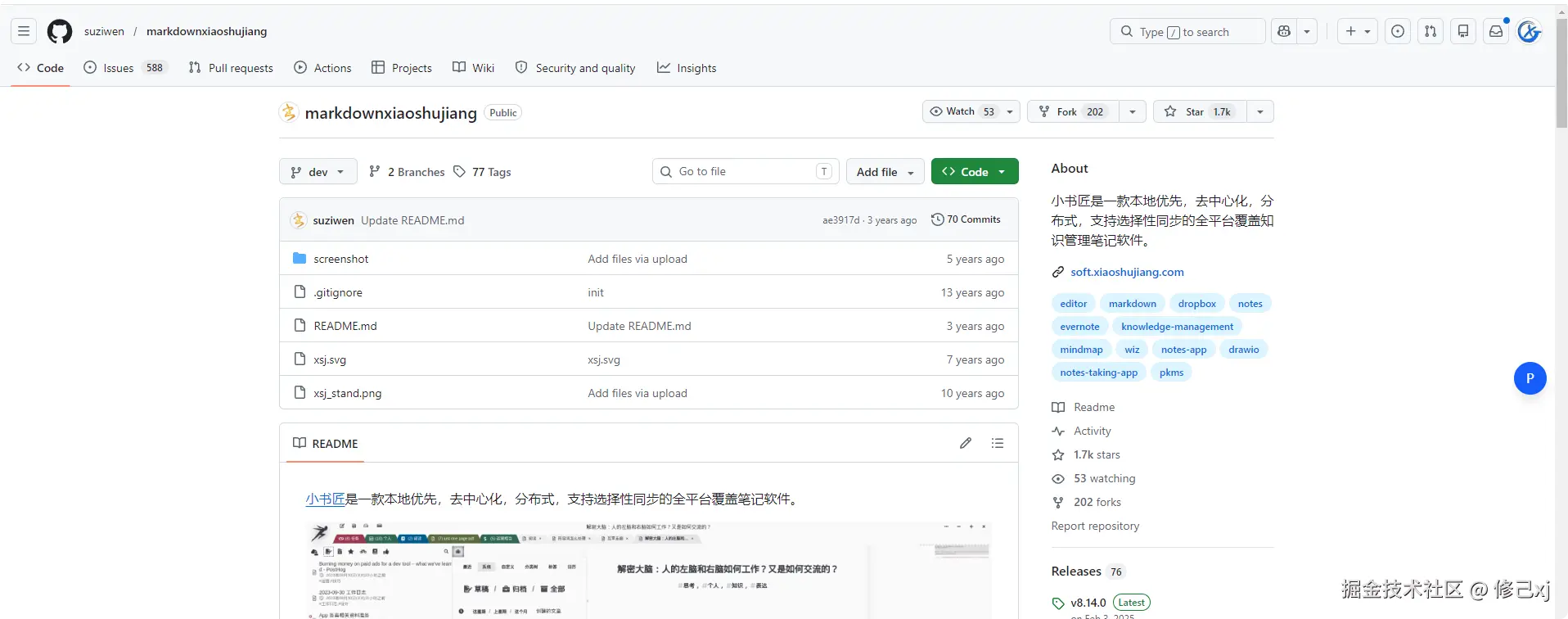
Task: Open the suziwen owner link in breadcrumb
Action: [x=104, y=31]
